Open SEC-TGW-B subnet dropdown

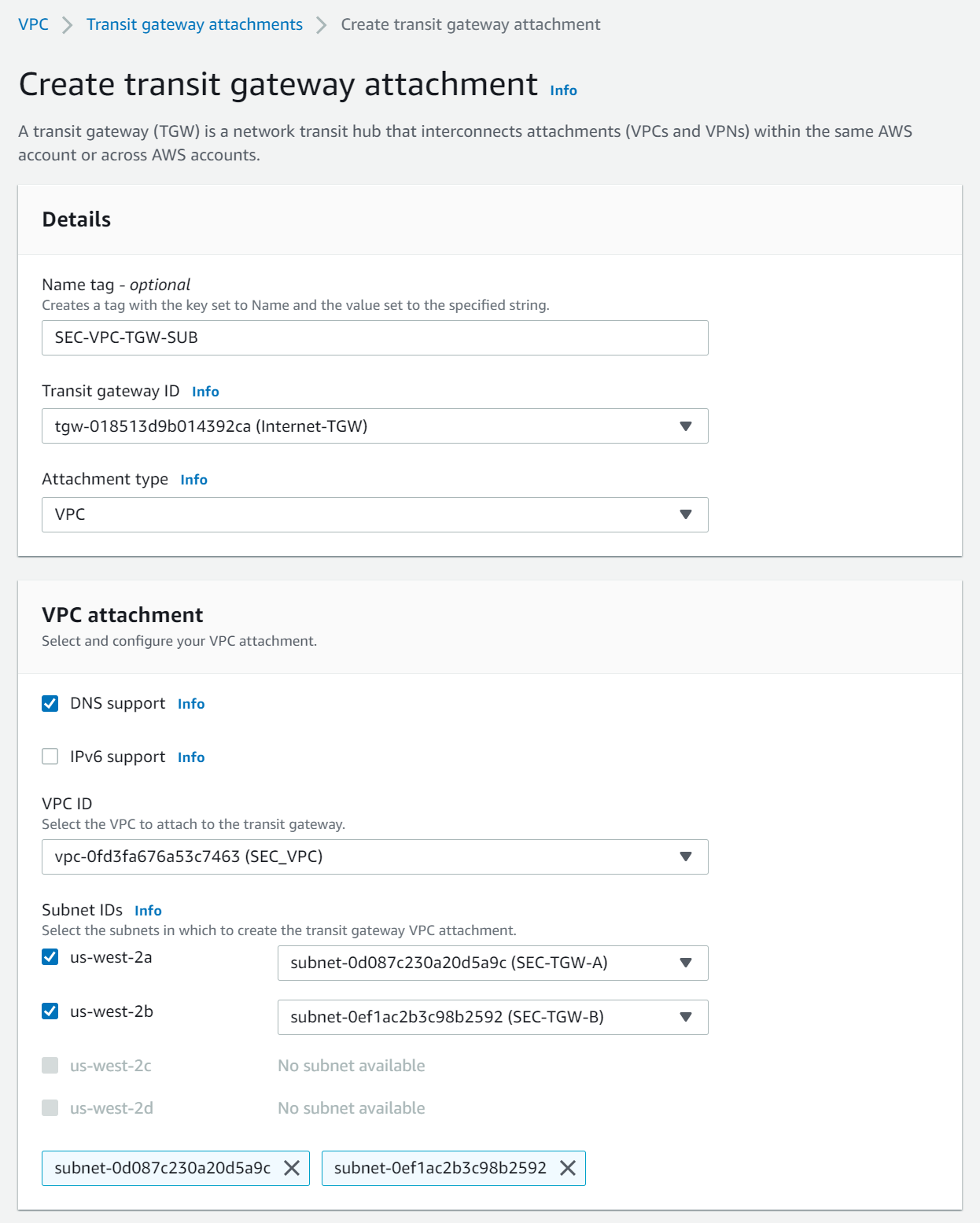pos(492,1017)
